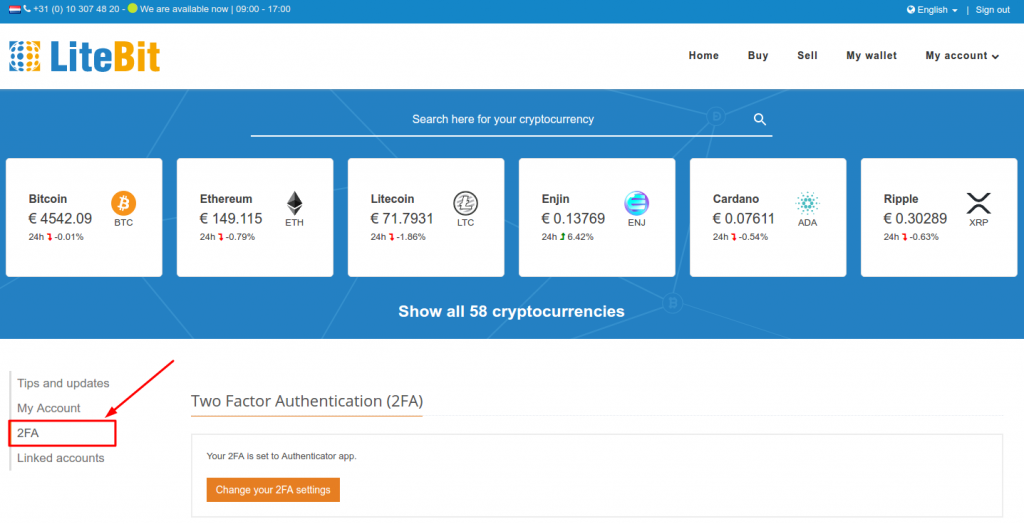Click the Netherlands flag icon
The height and width of the screenshot is (524, 1024).
(14, 10)
